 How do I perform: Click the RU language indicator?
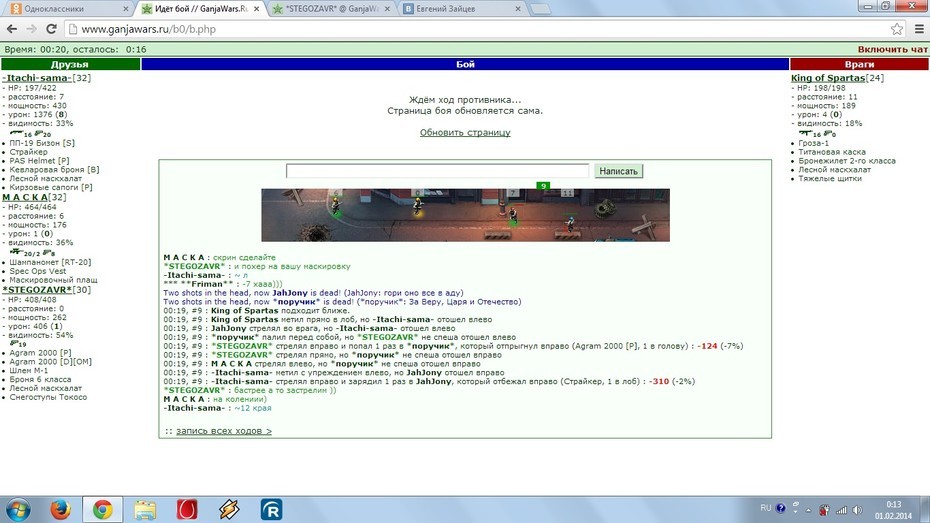(766, 508)
